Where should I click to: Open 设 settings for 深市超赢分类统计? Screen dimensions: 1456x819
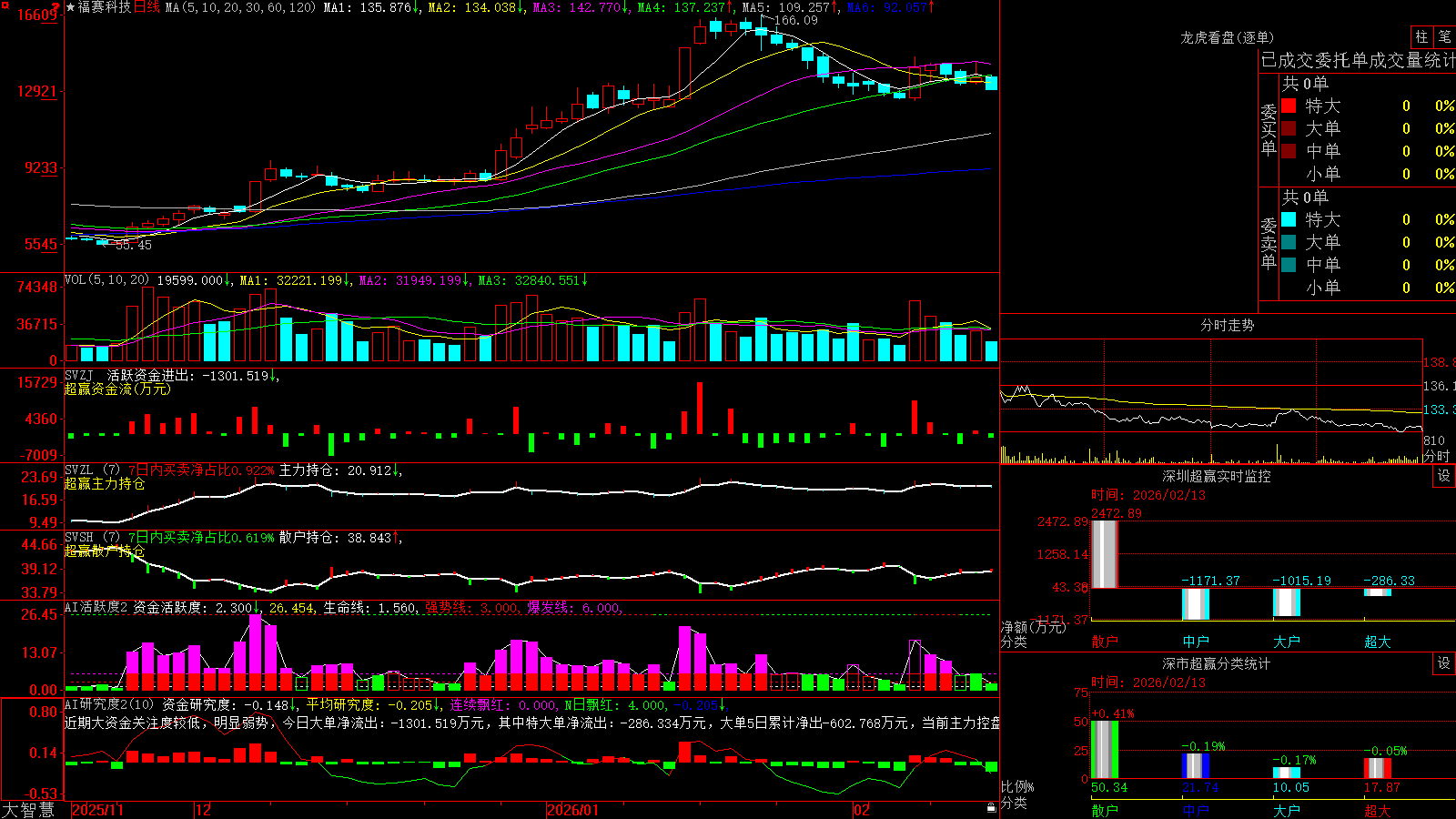1444,663
